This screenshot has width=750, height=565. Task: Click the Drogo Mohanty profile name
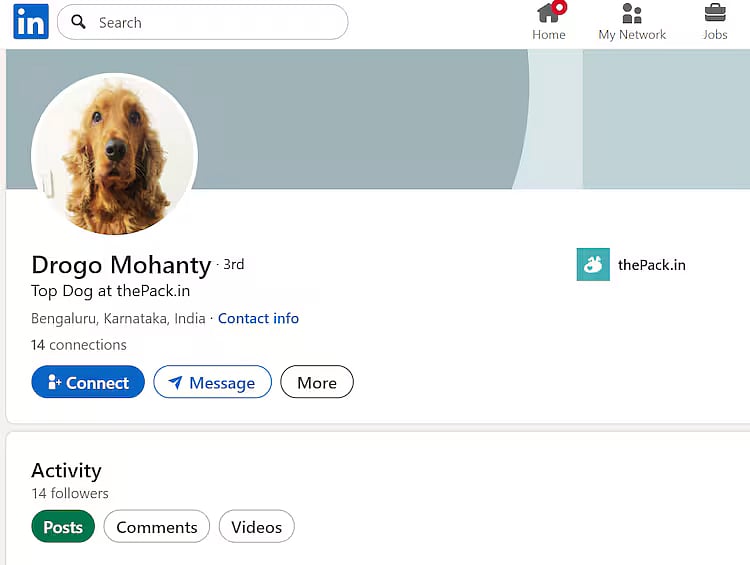click(121, 265)
